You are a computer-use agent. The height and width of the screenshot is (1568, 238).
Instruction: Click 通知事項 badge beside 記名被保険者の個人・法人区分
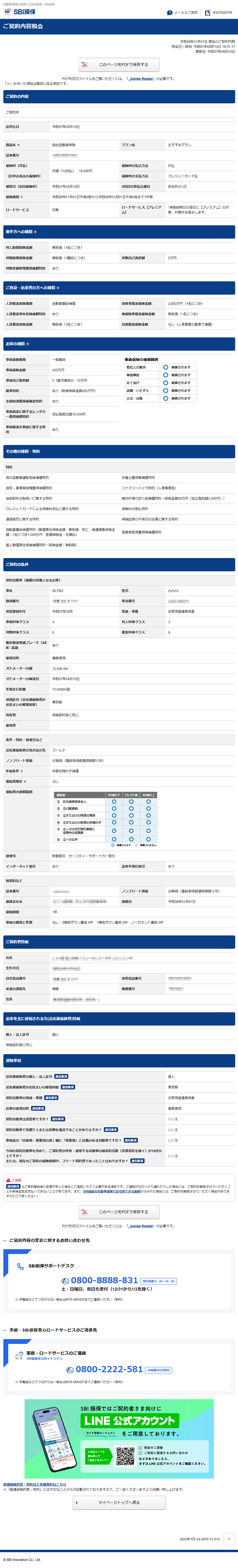pyautogui.click(x=61, y=1077)
